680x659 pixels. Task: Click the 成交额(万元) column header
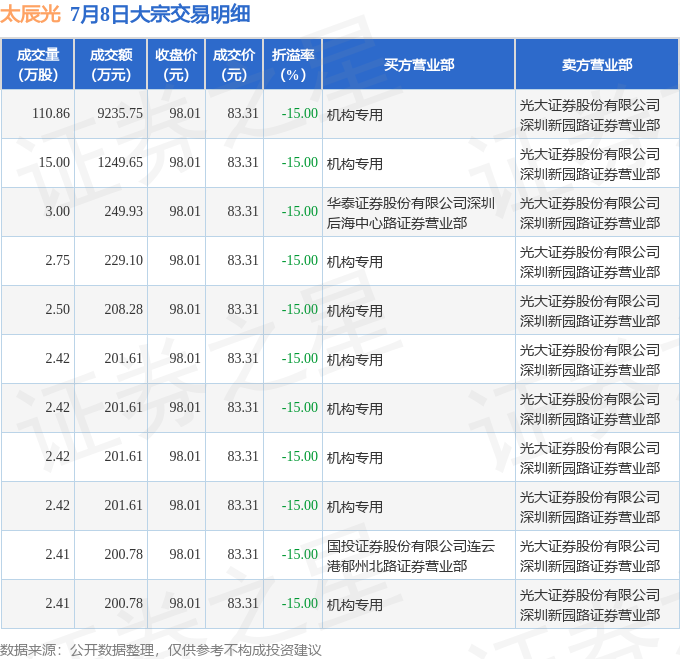point(111,65)
